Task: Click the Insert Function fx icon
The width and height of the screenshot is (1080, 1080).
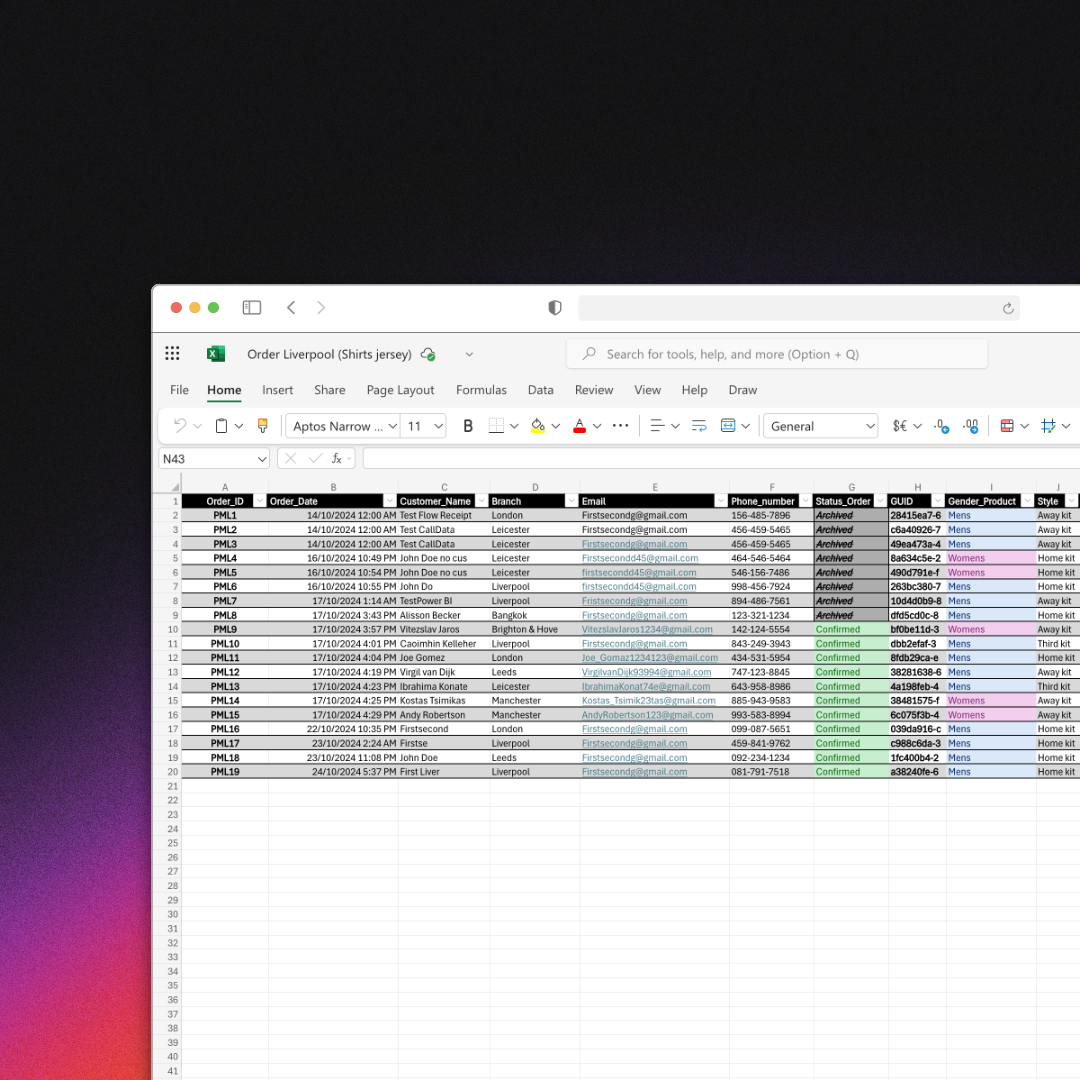Action: point(337,459)
